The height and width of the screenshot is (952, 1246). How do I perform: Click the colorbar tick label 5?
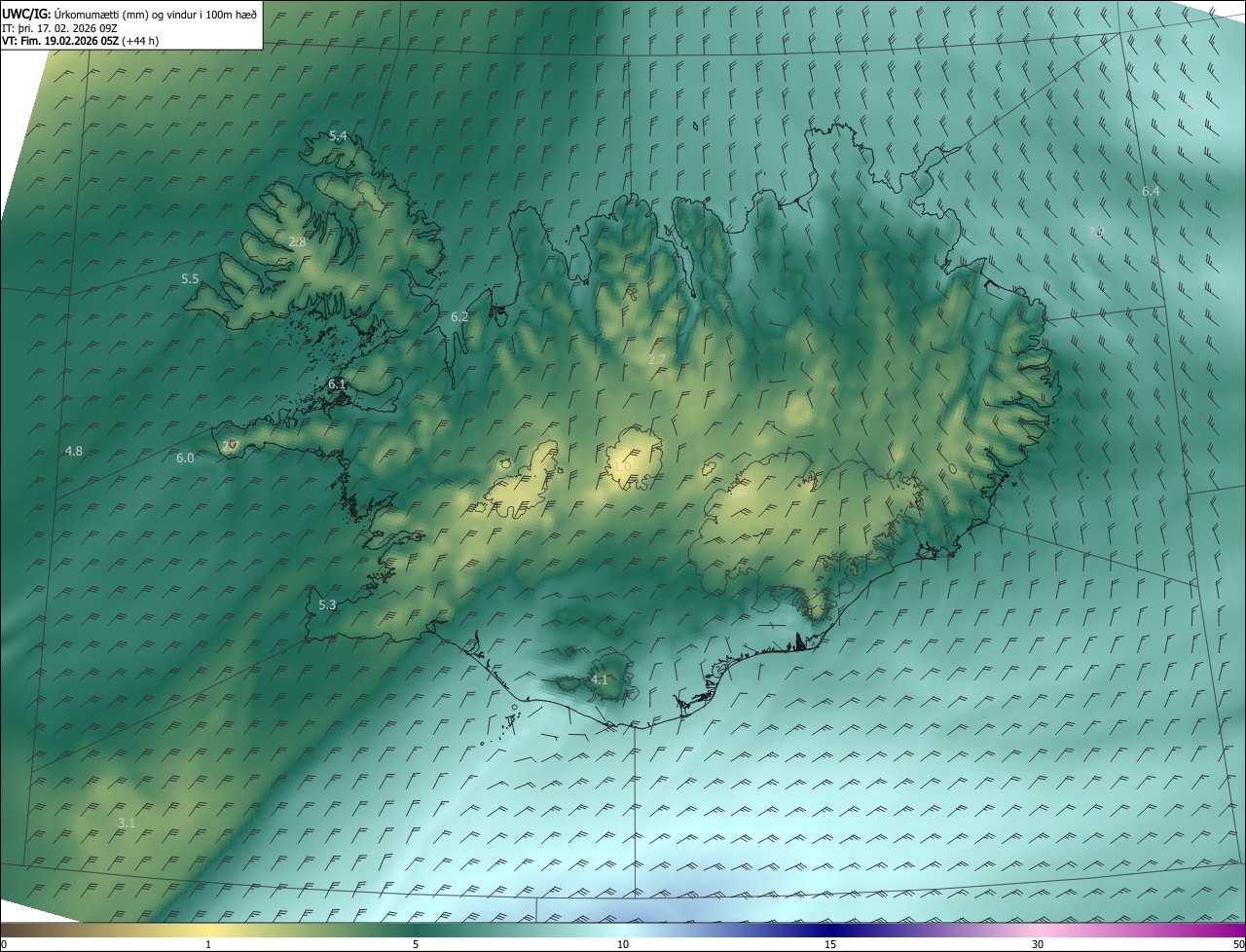[416, 944]
